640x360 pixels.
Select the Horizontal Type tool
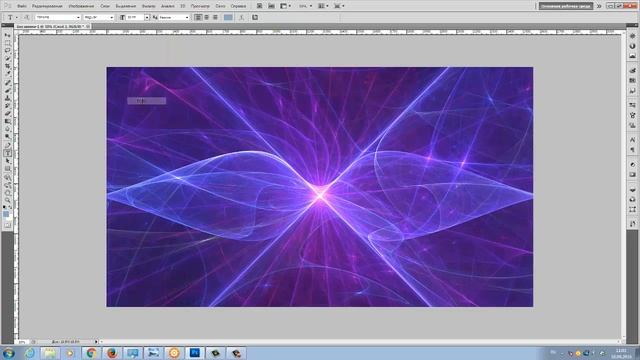pos(7,153)
